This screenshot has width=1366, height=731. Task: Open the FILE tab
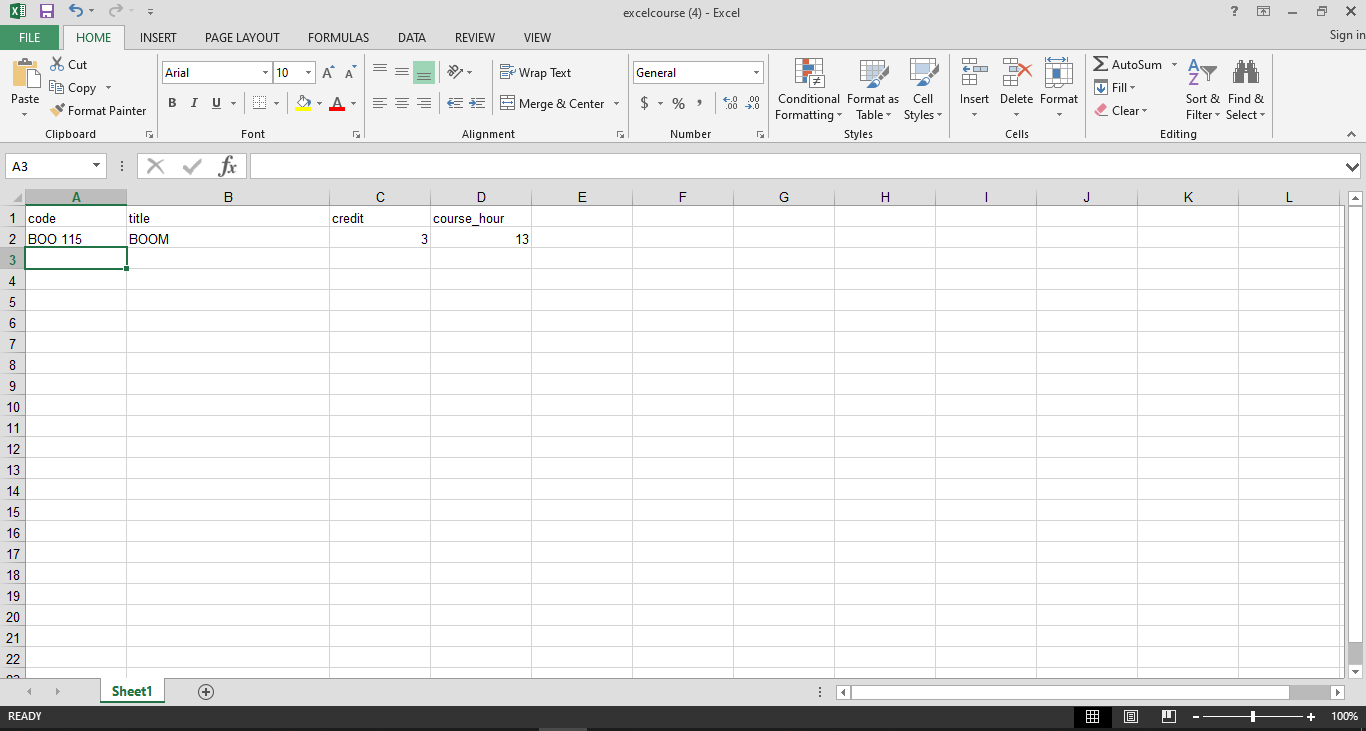pyautogui.click(x=30, y=37)
